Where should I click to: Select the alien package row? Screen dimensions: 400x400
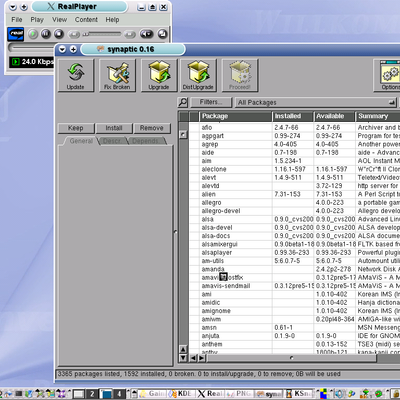click(294, 194)
